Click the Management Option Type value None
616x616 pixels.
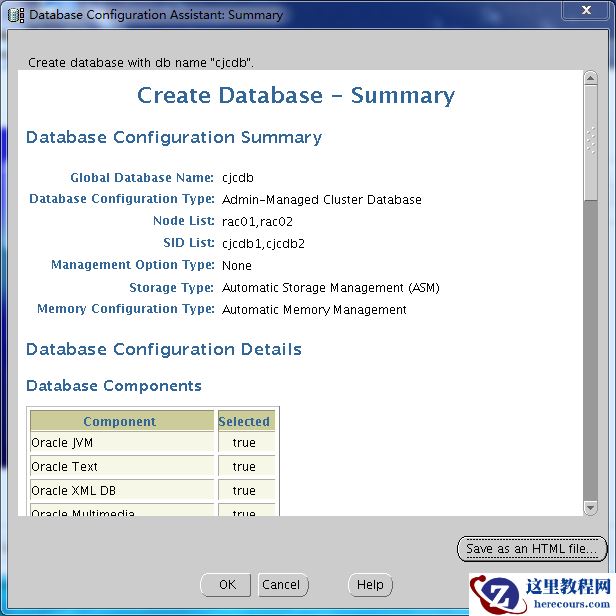236,266
